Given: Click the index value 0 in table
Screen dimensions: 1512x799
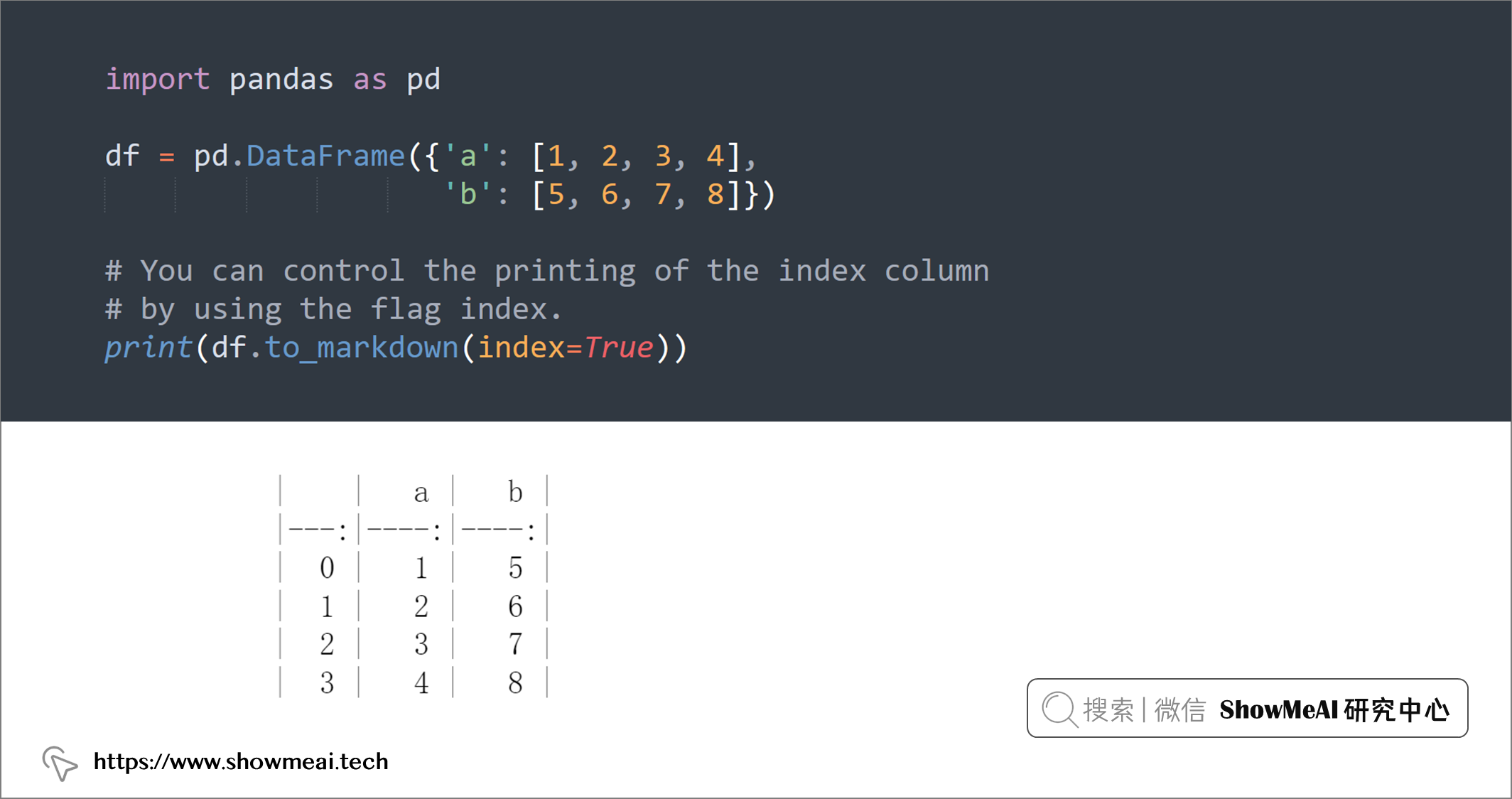Looking at the screenshot, I should pos(327,567).
